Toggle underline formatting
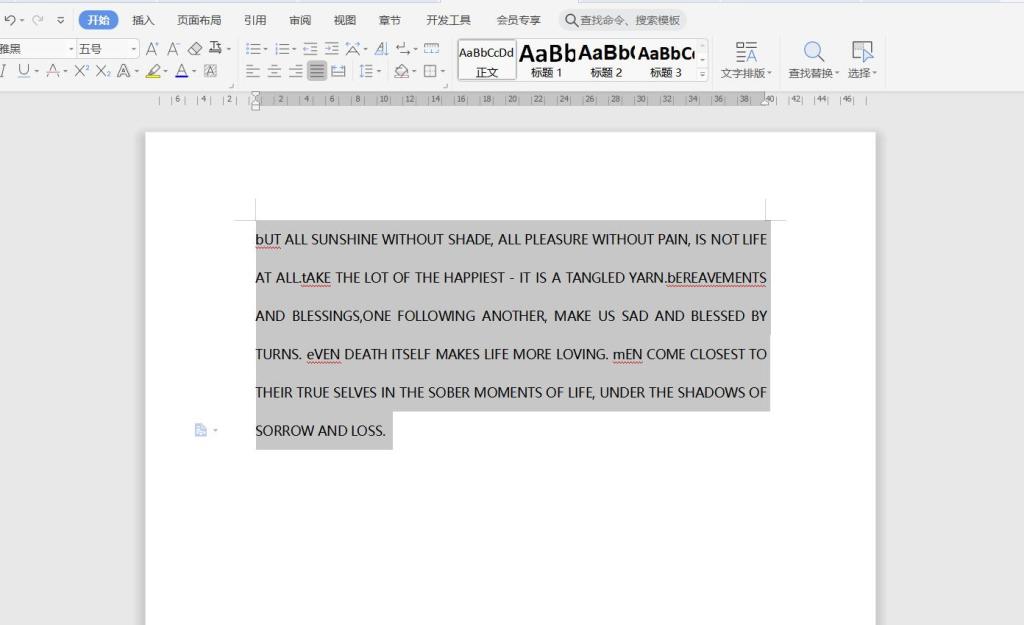Viewport: 1024px width, 625px height. coord(24,71)
